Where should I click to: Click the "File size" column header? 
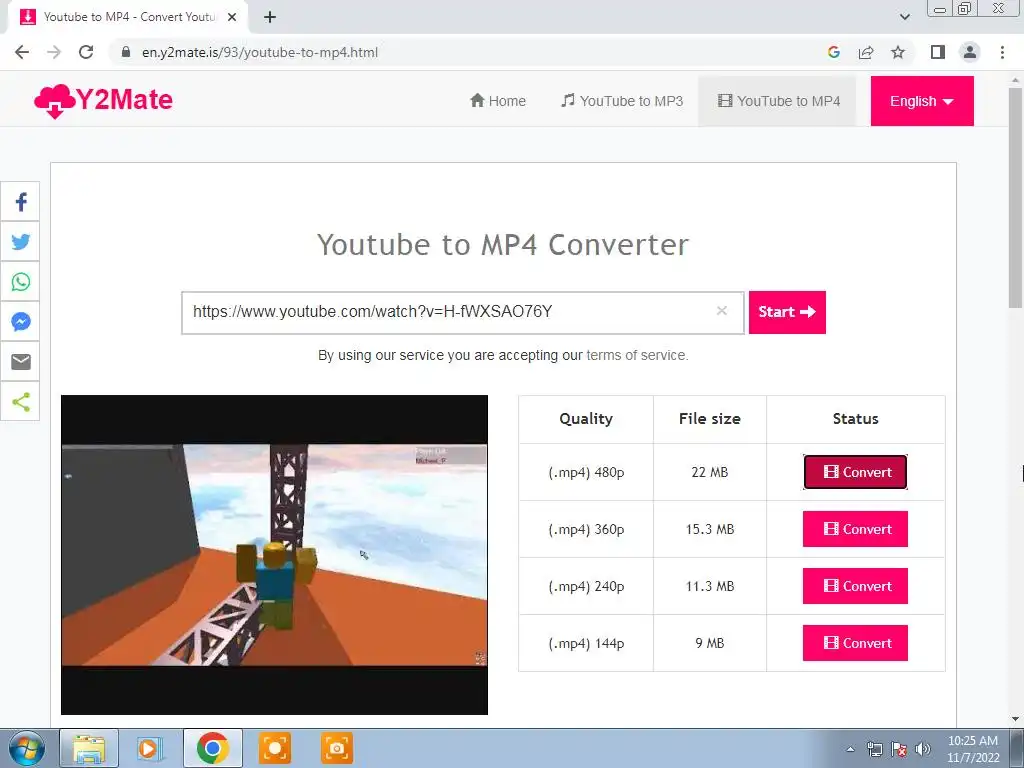(710, 419)
